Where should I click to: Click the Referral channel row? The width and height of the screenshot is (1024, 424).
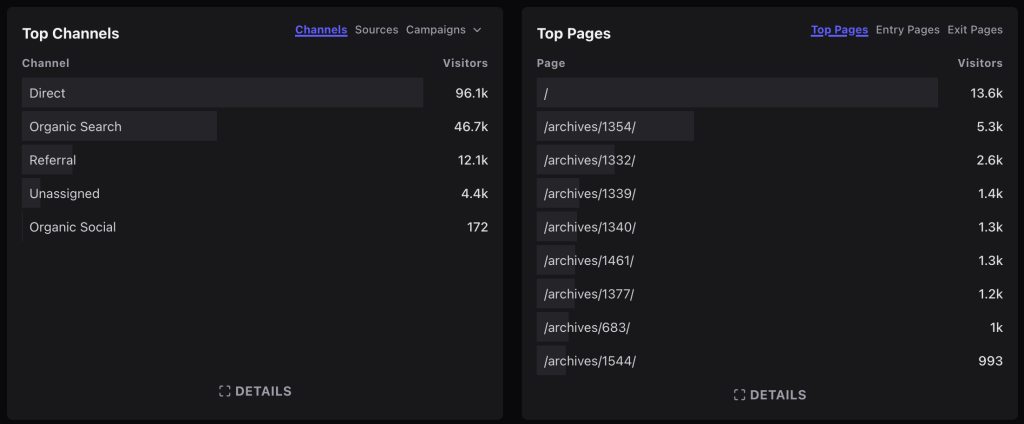coord(52,160)
